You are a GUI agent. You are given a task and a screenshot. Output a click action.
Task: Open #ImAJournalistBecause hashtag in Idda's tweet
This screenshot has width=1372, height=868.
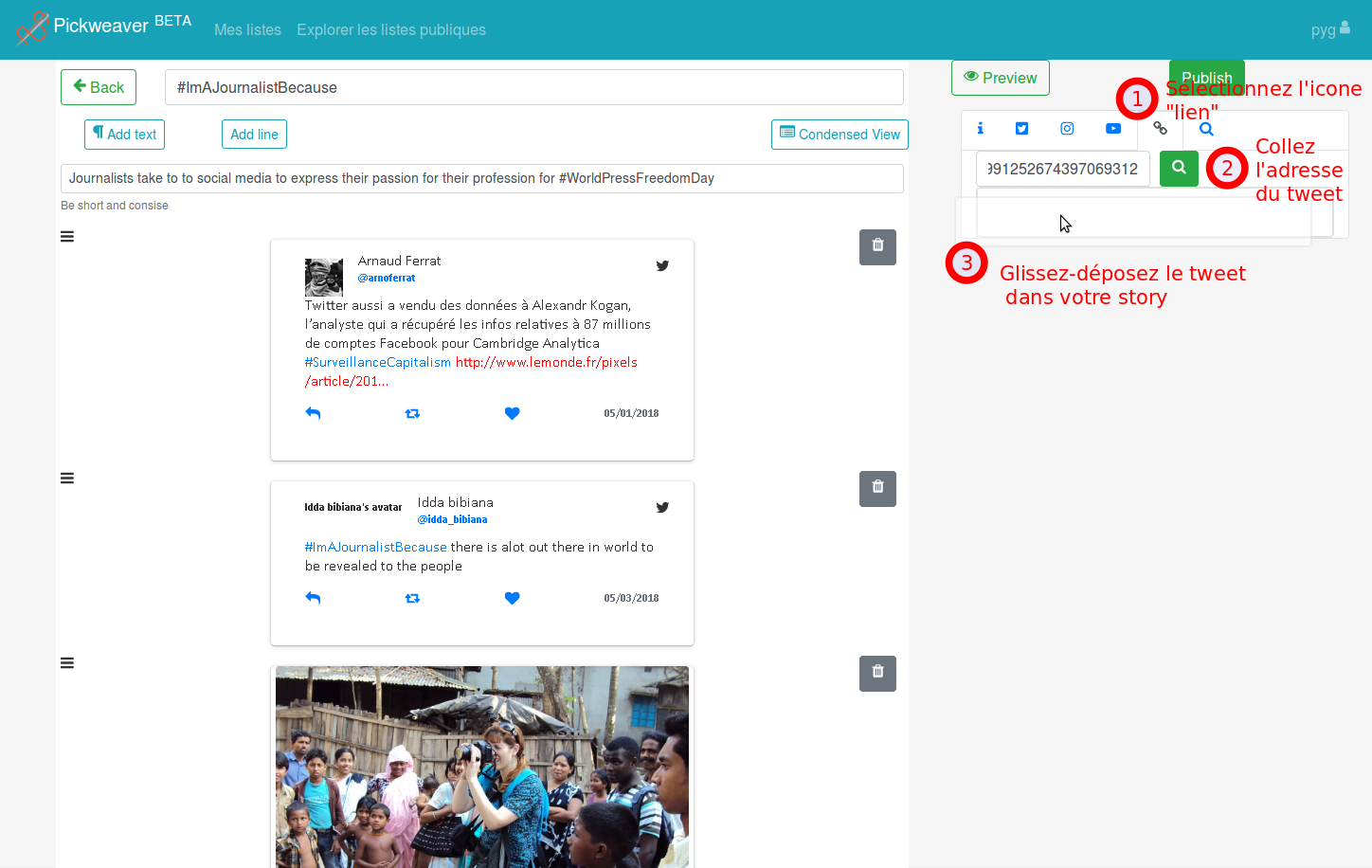(x=376, y=547)
